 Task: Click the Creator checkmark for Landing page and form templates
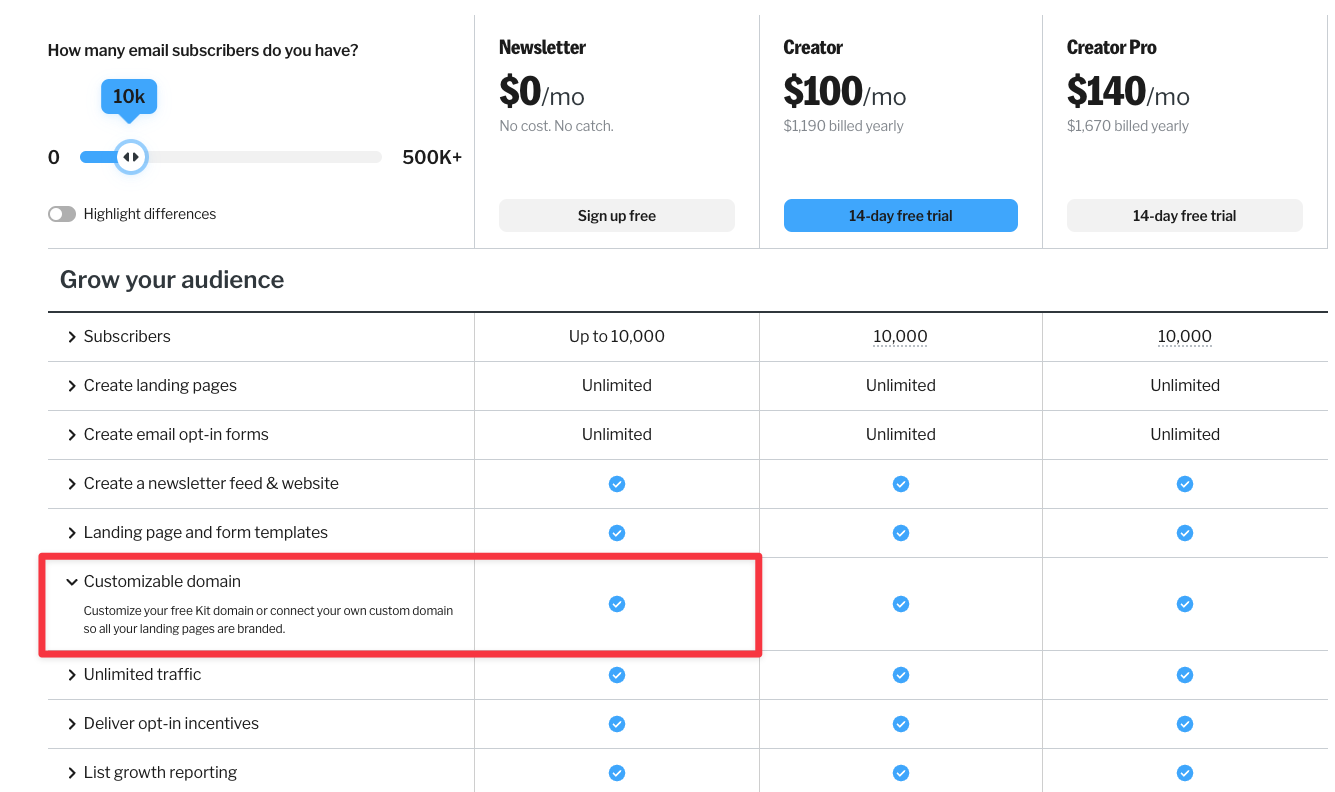(x=901, y=533)
